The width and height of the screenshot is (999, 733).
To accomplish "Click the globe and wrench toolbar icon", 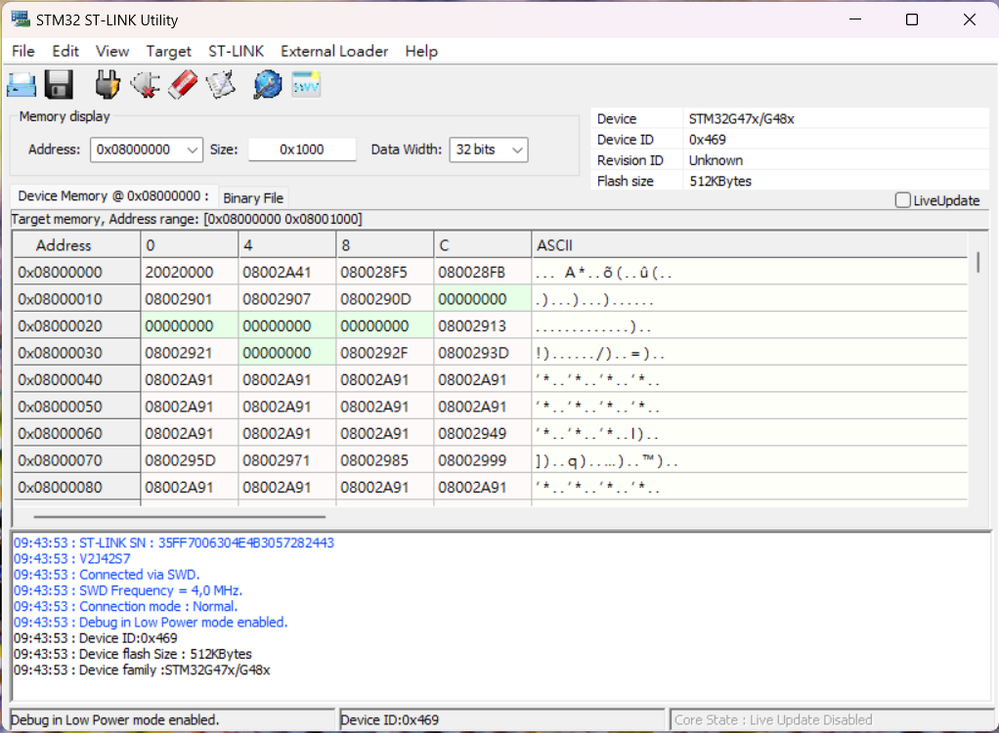I will (x=267, y=85).
